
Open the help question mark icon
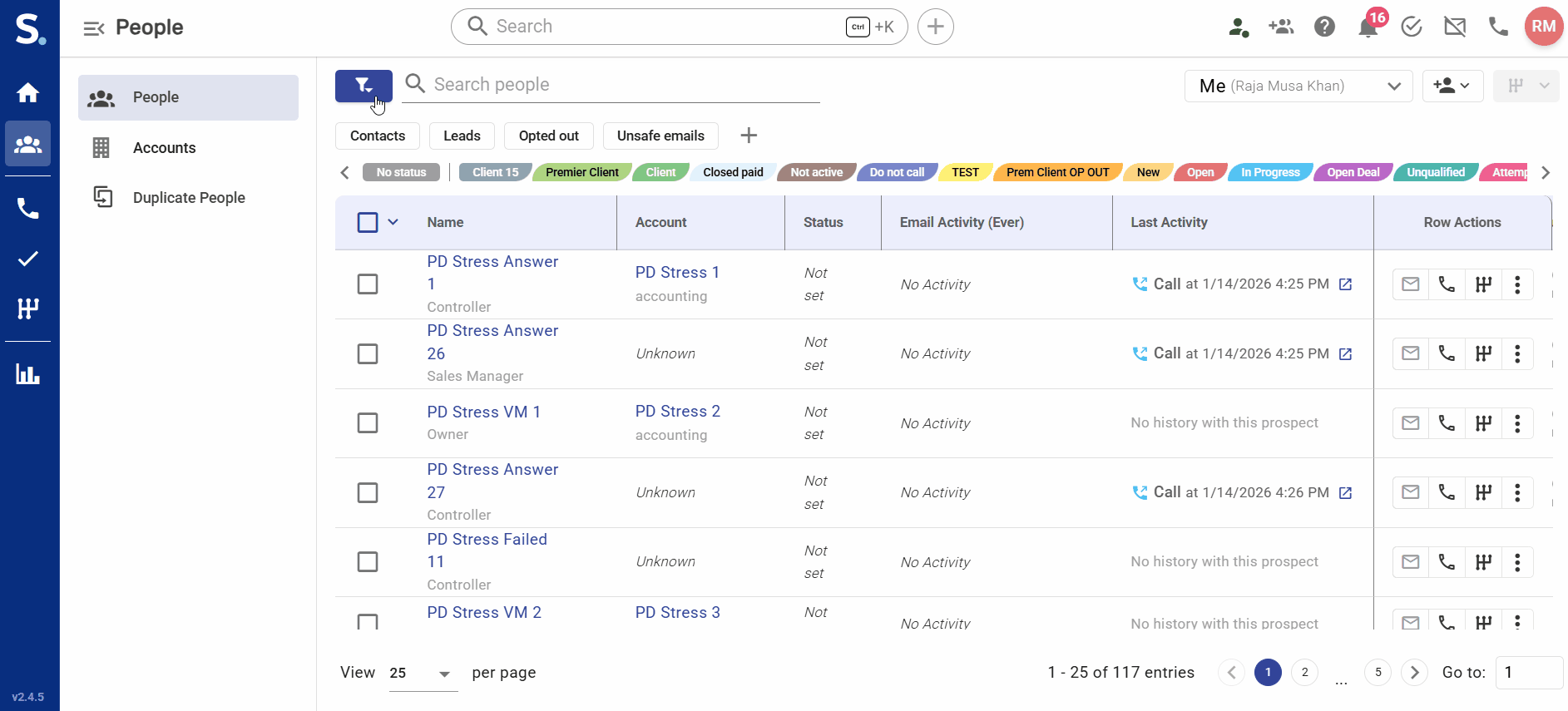pyautogui.click(x=1324, y=27)
